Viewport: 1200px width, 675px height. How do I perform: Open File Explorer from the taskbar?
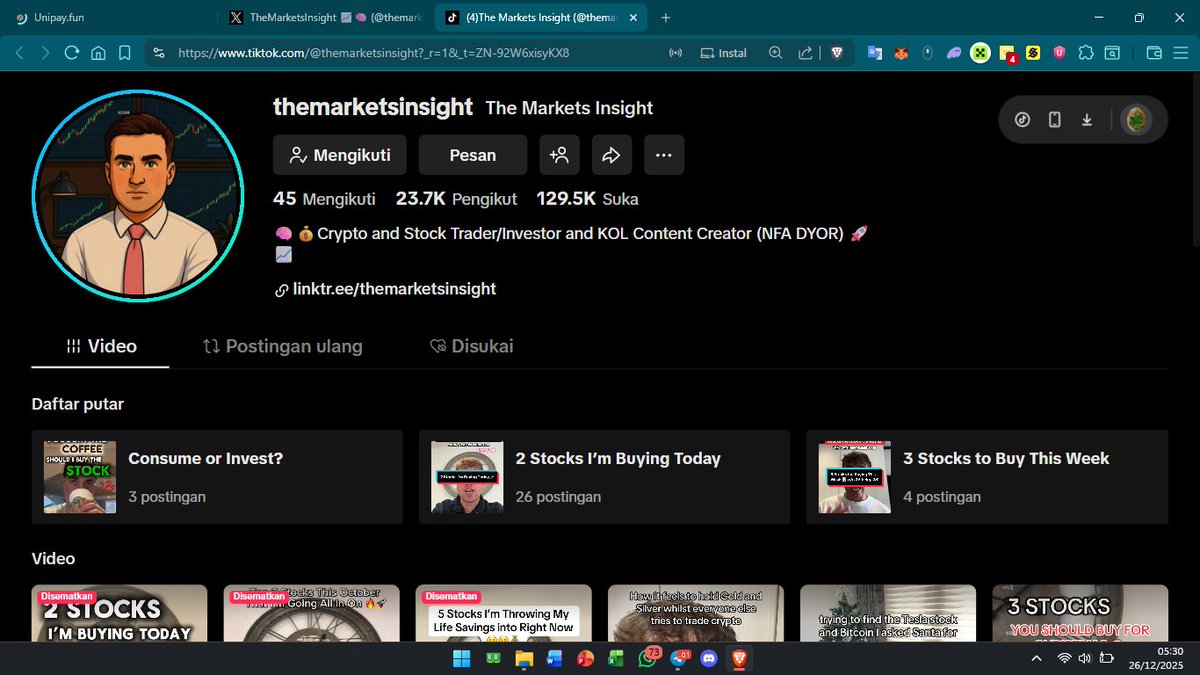coord(524,658)
